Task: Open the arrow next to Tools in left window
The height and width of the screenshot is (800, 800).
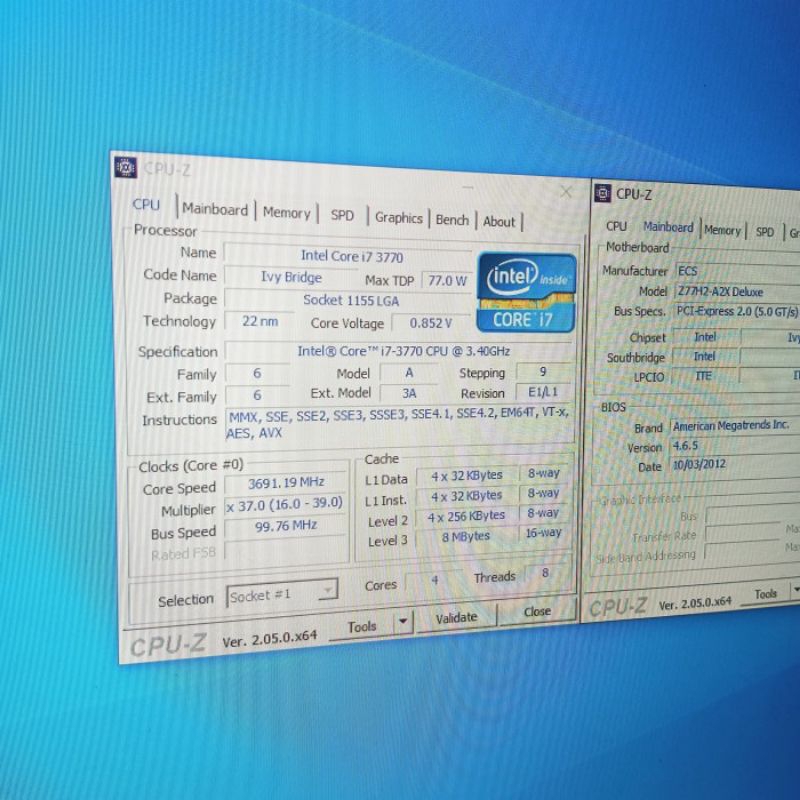Action: [402, 623]
